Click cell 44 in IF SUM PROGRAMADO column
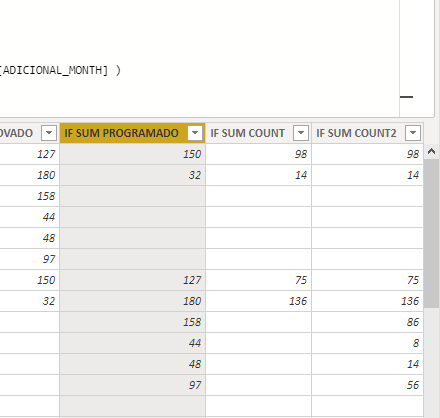The height and width of the screenshot is (418, 440). pos(132,343)
